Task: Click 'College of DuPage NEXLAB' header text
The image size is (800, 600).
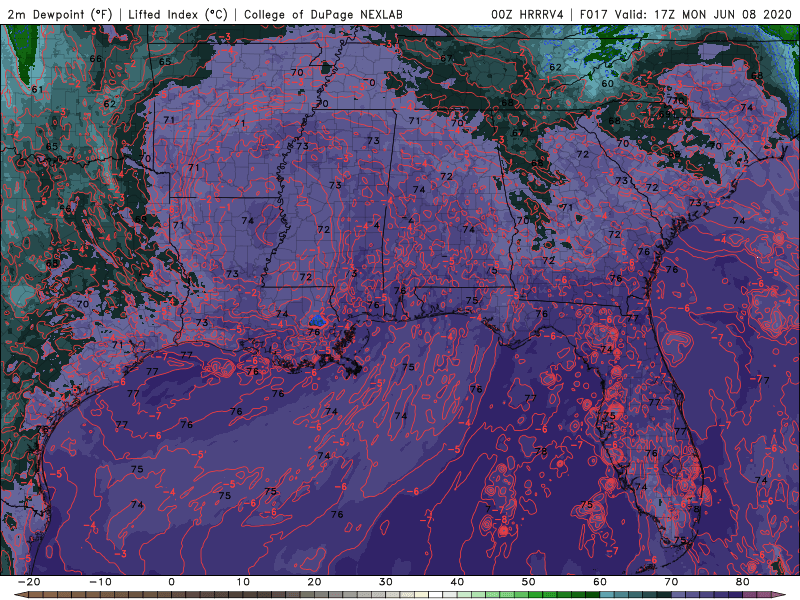Action: point(323,14)
